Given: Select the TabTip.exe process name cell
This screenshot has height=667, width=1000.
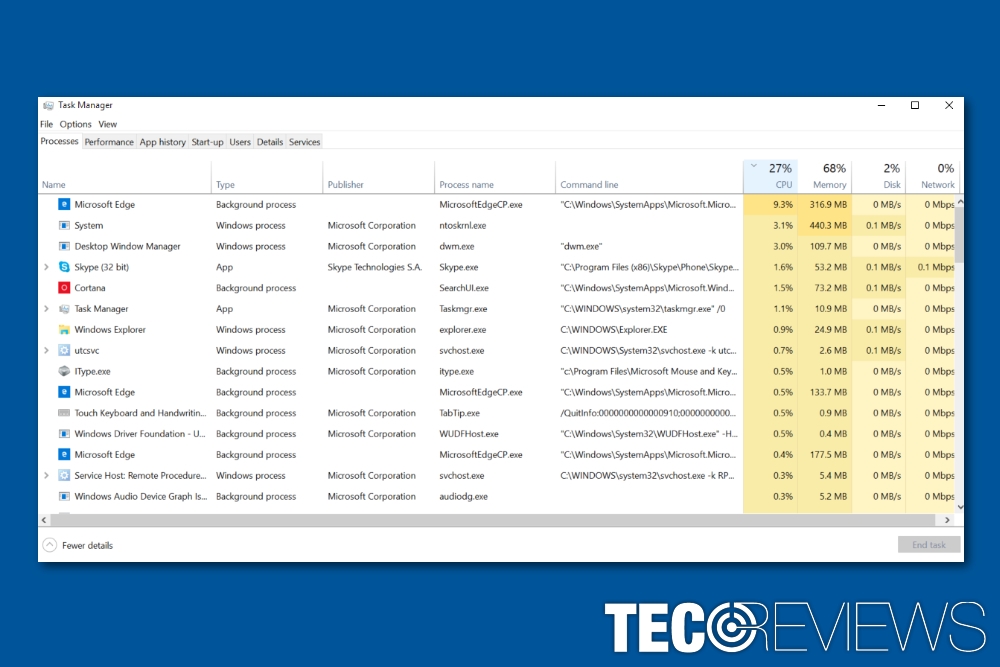Looking at the screenshot, I should (459, 413).
